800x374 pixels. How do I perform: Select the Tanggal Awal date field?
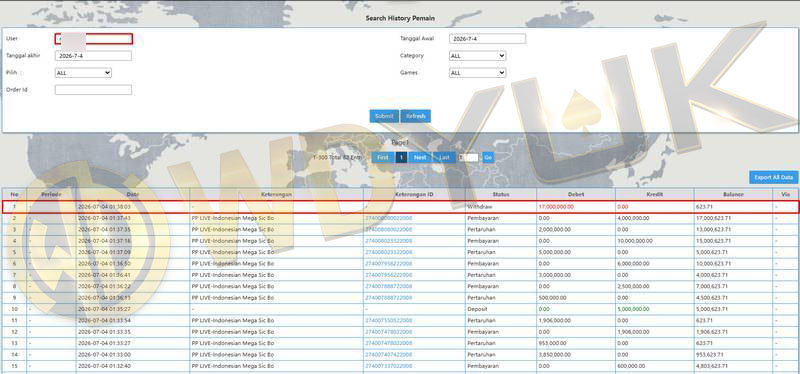point(487,39)
